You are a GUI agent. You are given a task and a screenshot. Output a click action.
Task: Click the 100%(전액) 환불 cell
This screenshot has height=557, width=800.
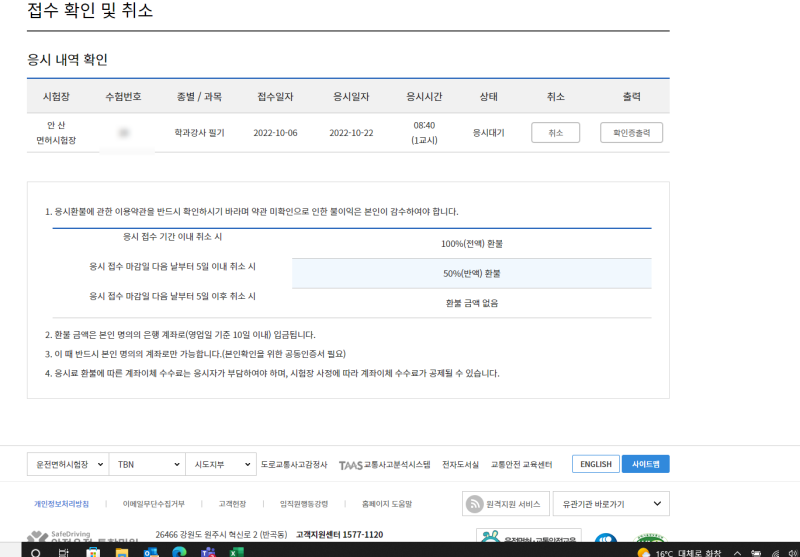tap(472, 244)
